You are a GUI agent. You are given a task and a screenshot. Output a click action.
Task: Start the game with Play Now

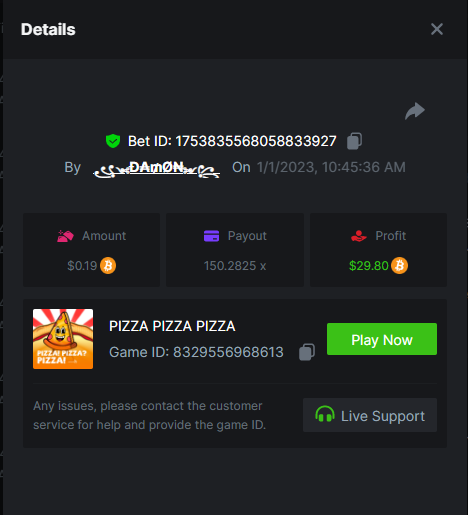click(382, 339)
